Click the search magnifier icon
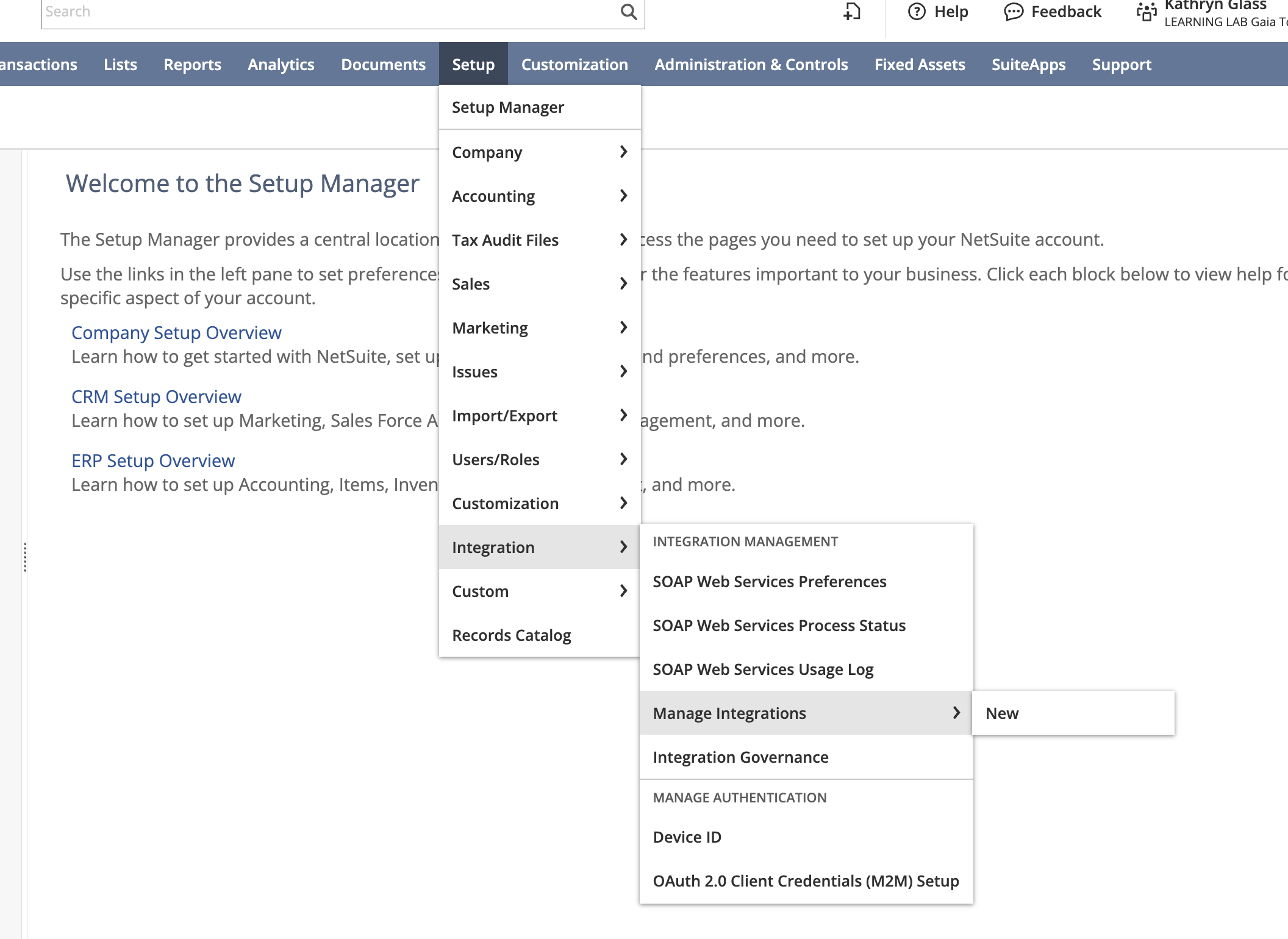 [x=629, y=12]
